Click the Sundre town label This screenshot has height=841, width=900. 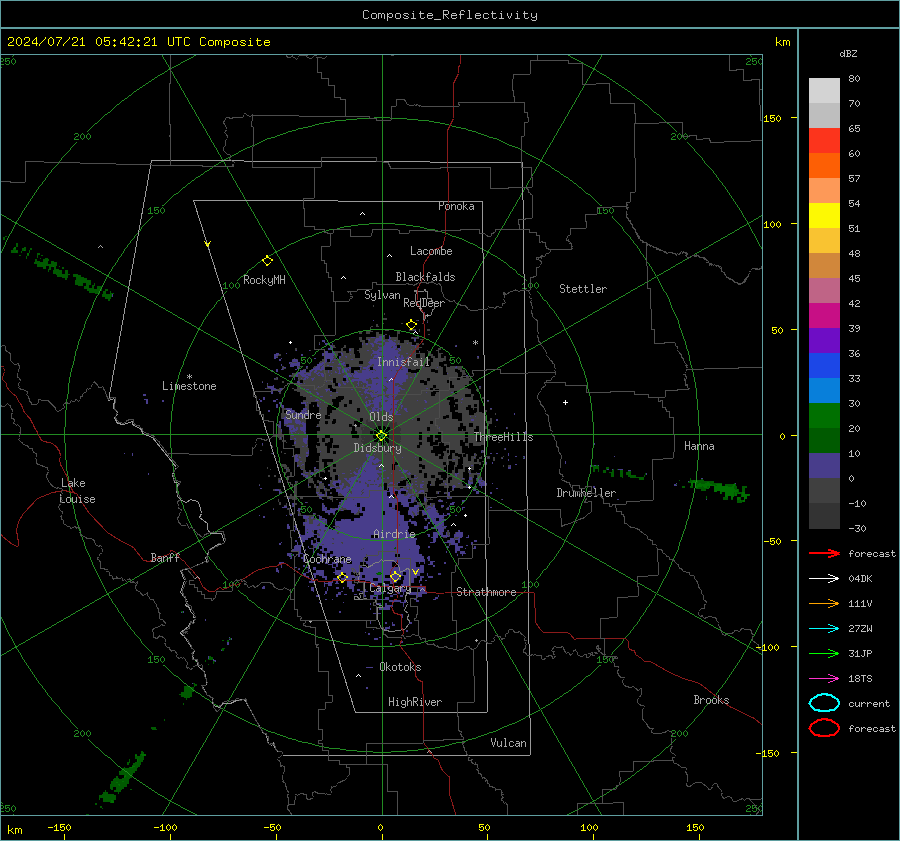(303, 414)
